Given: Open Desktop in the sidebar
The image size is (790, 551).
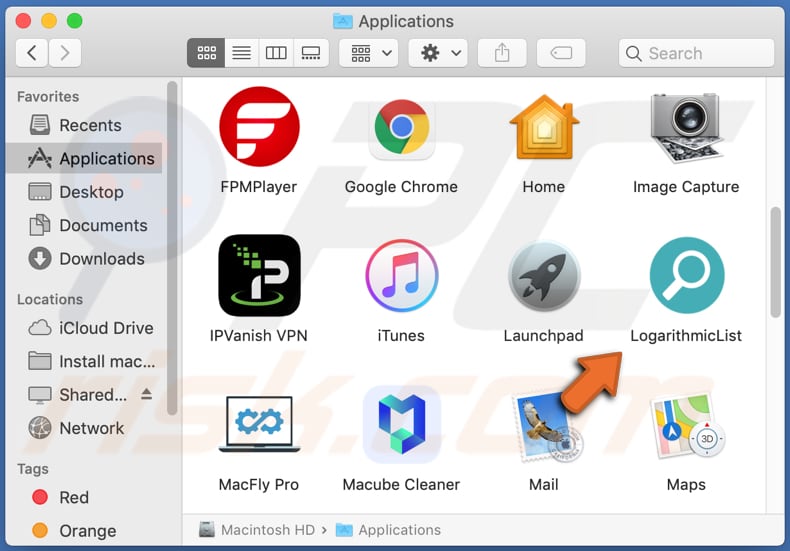Looking at the screenshot, I should pyautogui.click(x=84, y=192).
